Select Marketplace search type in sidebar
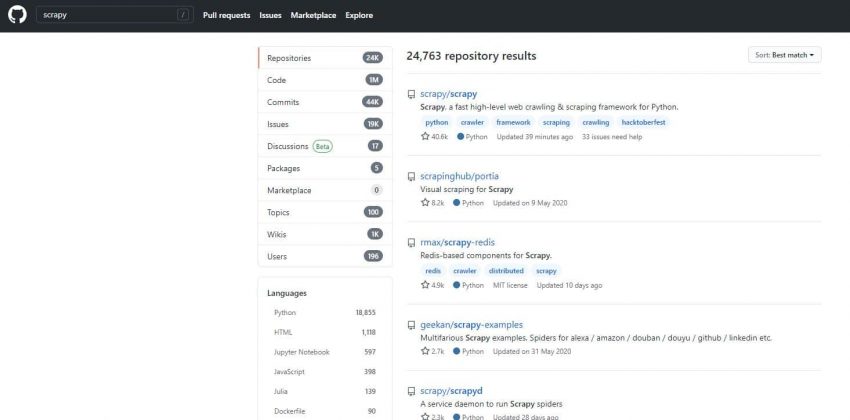This screenshot has height=420, width=850. coord(325,190)
